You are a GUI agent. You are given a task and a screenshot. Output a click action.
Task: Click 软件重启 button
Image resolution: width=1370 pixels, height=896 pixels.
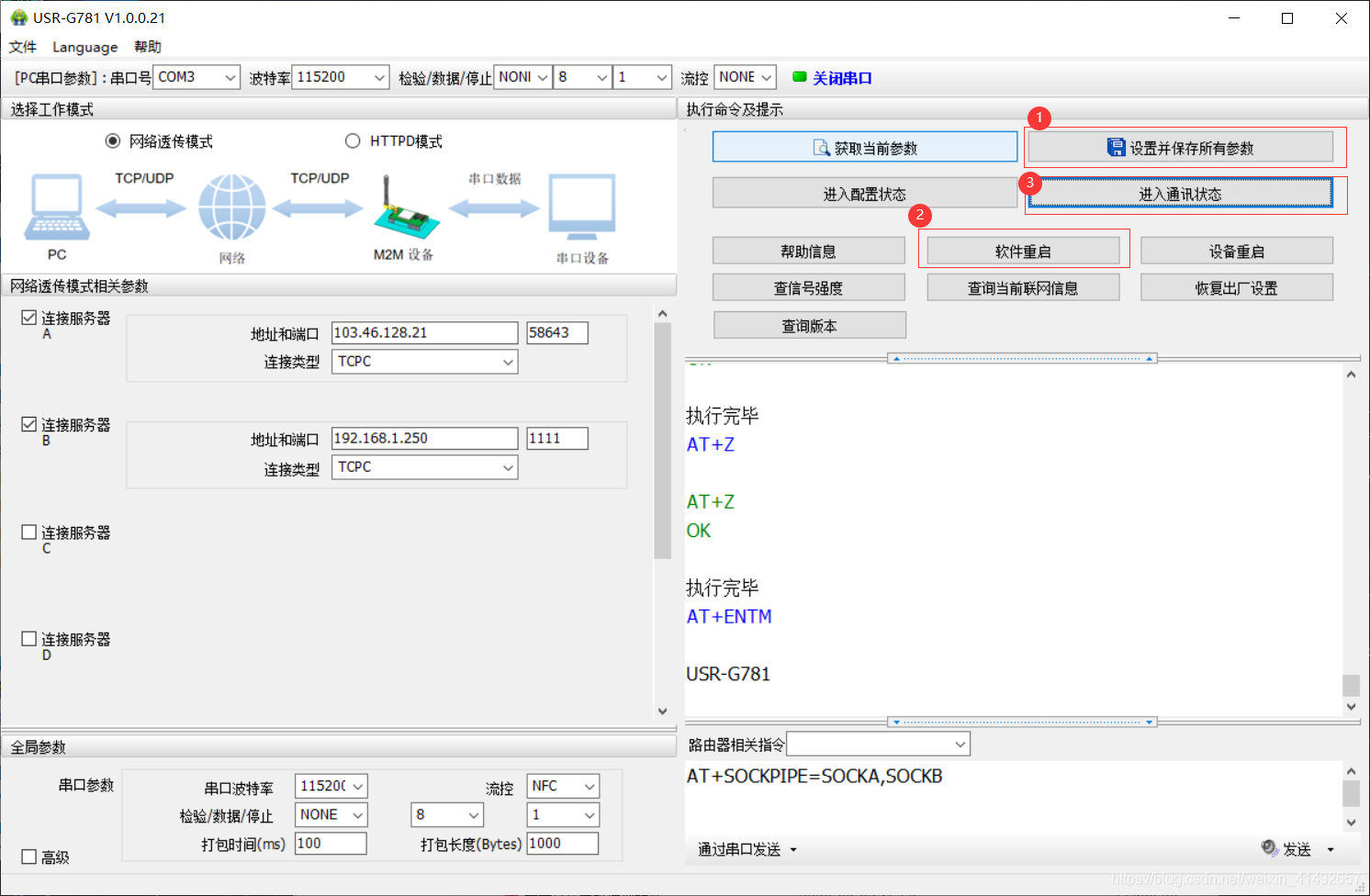tap(1023, 251)
